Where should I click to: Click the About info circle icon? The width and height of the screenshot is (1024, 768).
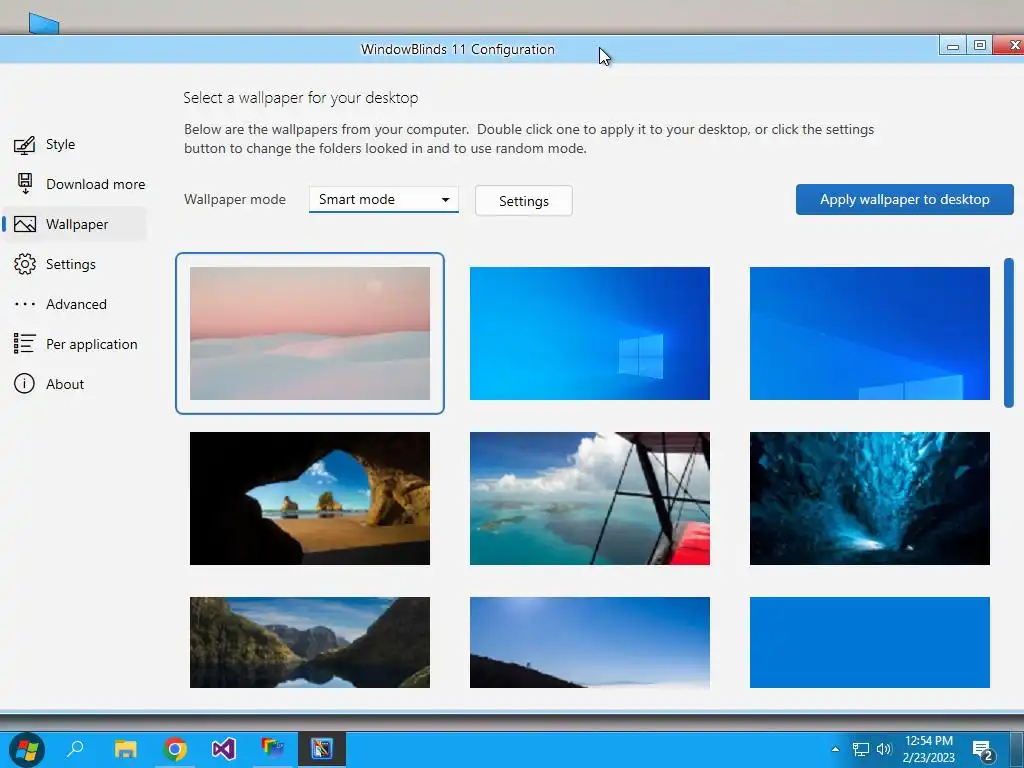pyautogui.click(x=24, y=383)
